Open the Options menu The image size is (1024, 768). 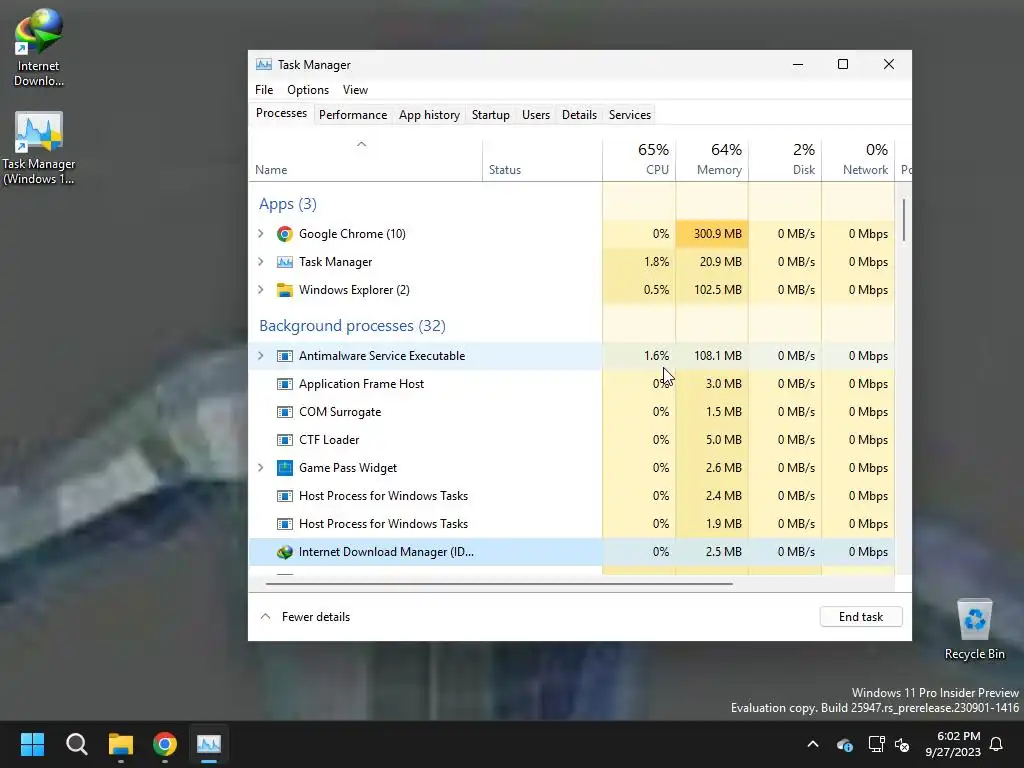point(308,89)
